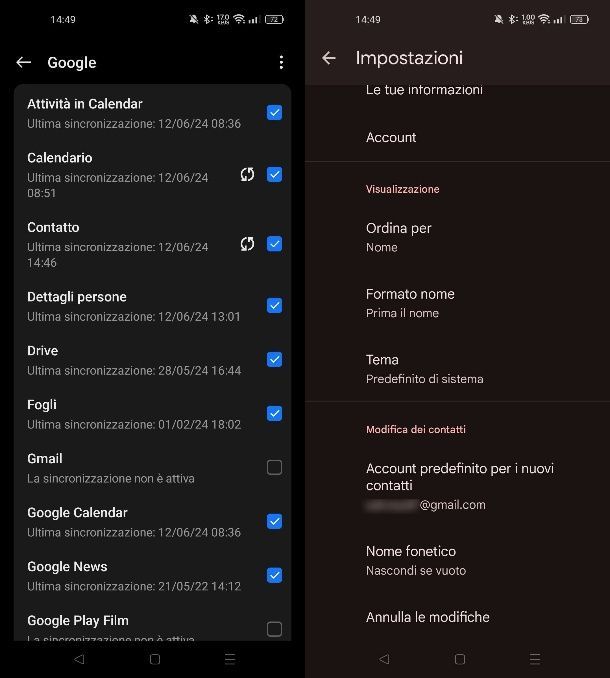Tap the sync icon next to Contatto
The height and width of the screenshot is (678, 610).
[247, 244]
